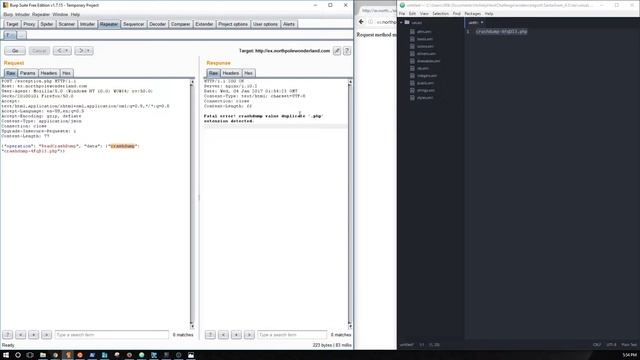Click the request search field
This screenshot has height=360, width=640.
(111, 335)
